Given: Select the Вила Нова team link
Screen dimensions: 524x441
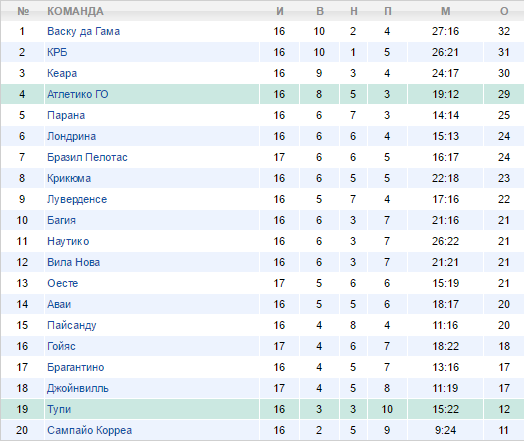Looking at the screenshot, I should tap(74, 262).
